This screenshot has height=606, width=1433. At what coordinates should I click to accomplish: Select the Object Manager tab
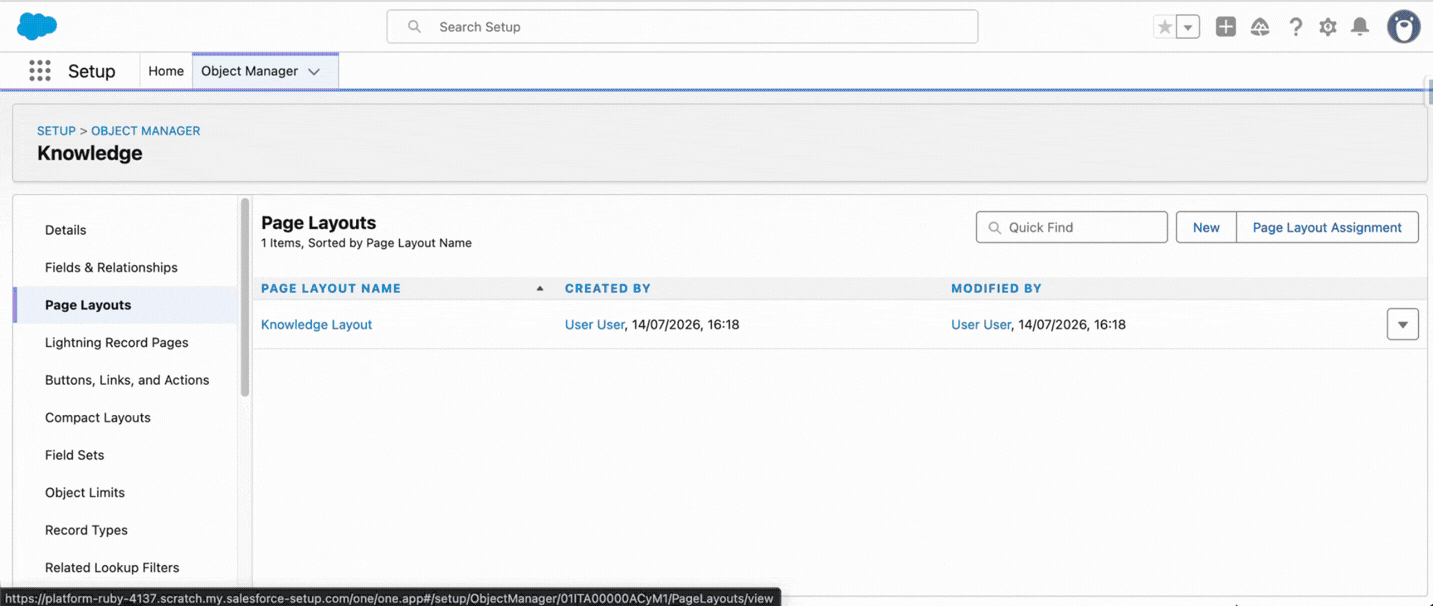[x=250, y=71]
